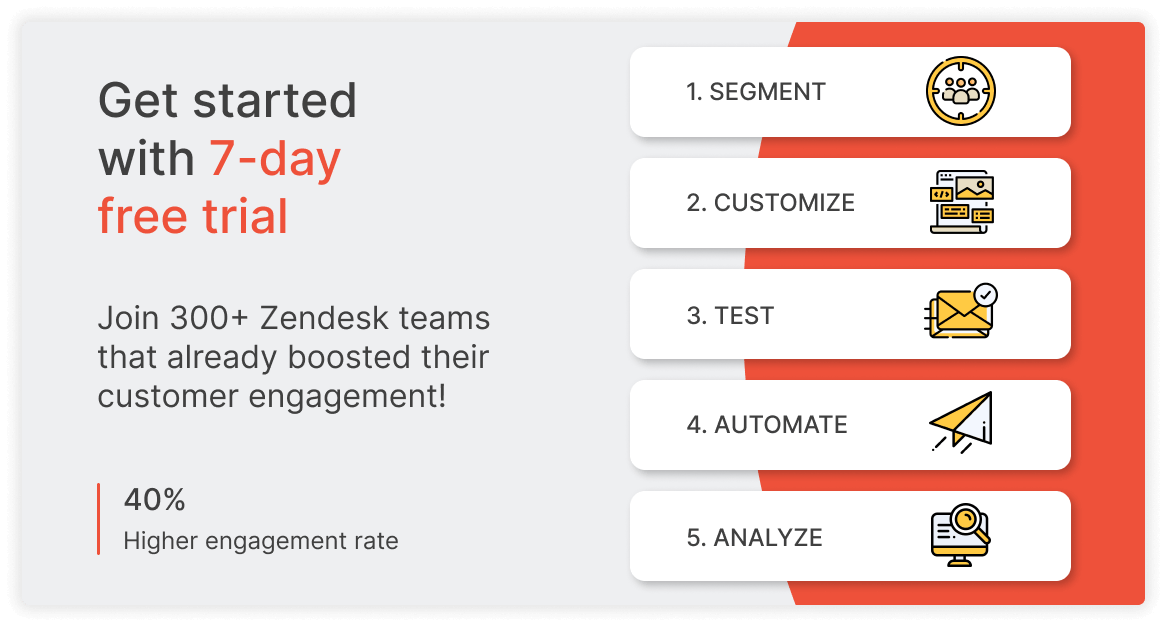Screen dimensions: 1167x627
Task: Click the "Higher engagement rate" caption
Action: (260, 541)
